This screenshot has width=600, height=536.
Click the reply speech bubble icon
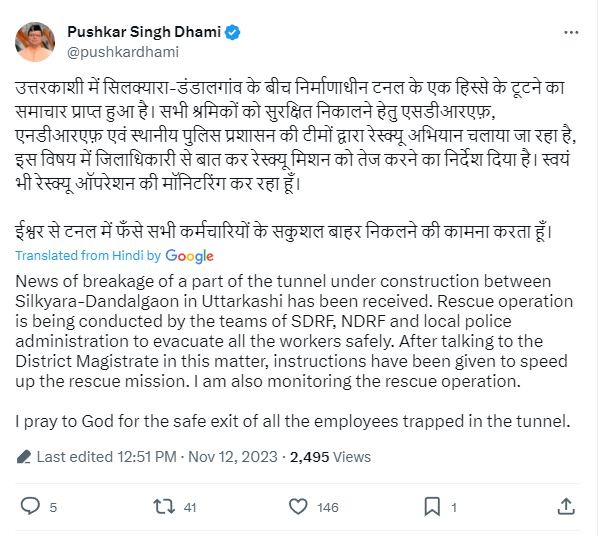[x=30, y=506]
